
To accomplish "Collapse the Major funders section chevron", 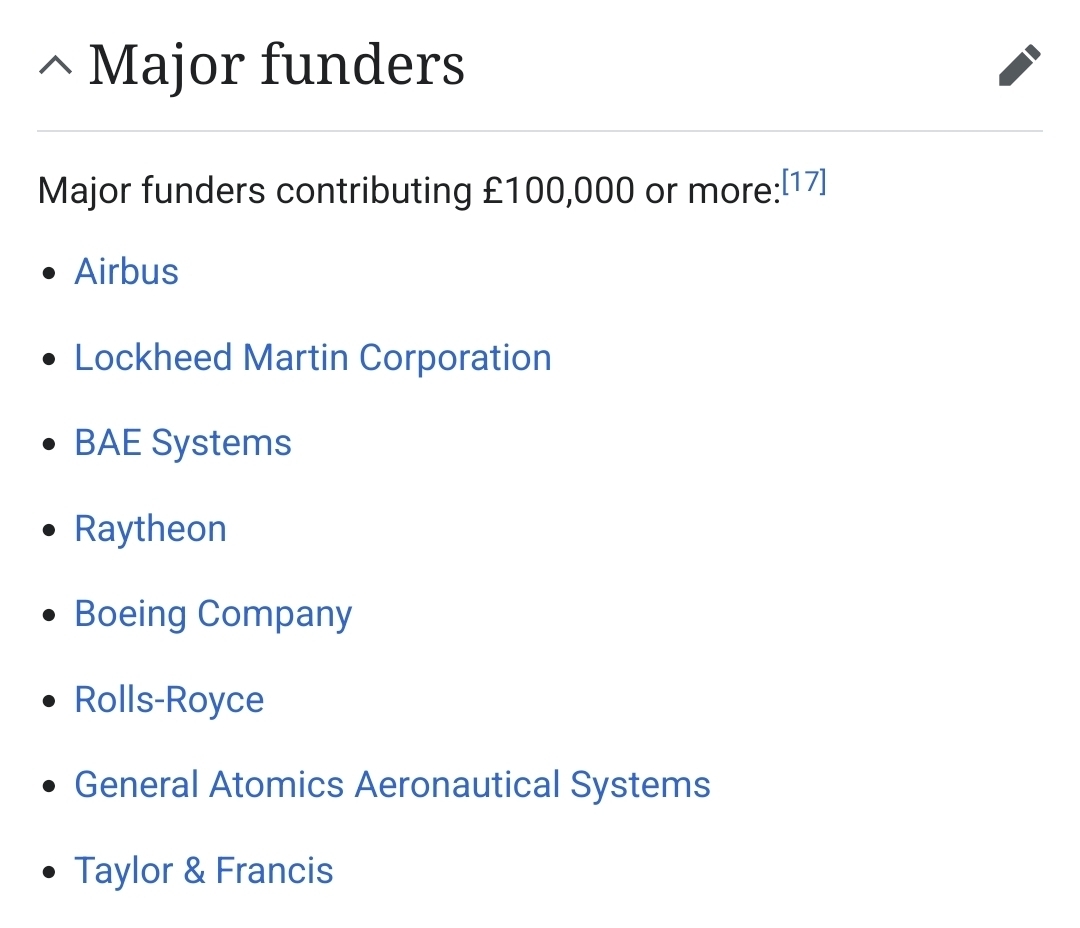I will coord(55,67).
